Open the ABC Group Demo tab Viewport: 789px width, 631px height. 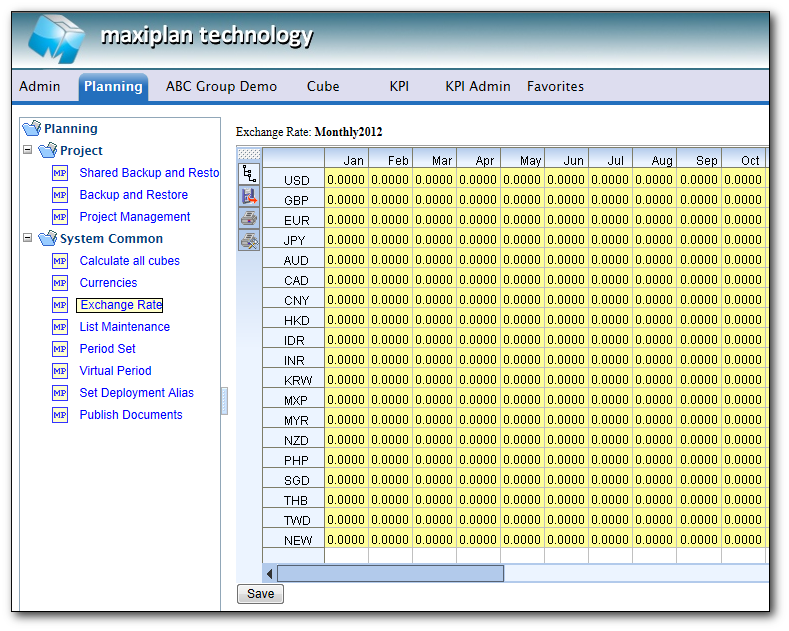click(x=221, y=87)
